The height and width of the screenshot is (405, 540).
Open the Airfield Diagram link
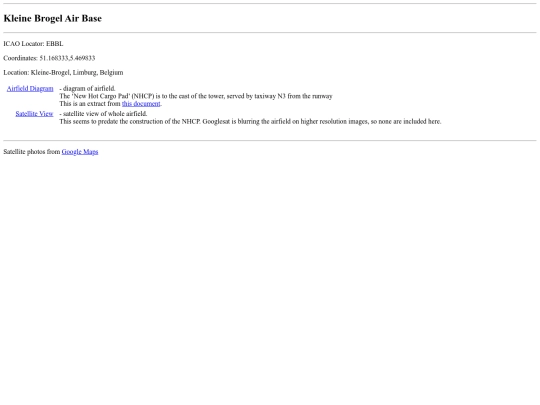30,89
